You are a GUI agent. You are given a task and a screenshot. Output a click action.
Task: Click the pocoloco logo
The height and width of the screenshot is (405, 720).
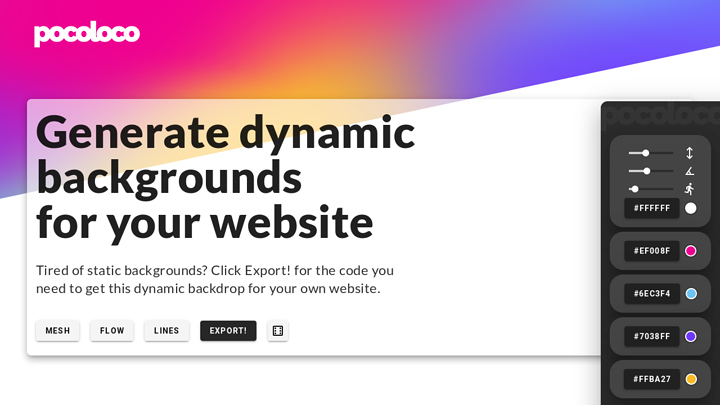click(87, 34)
